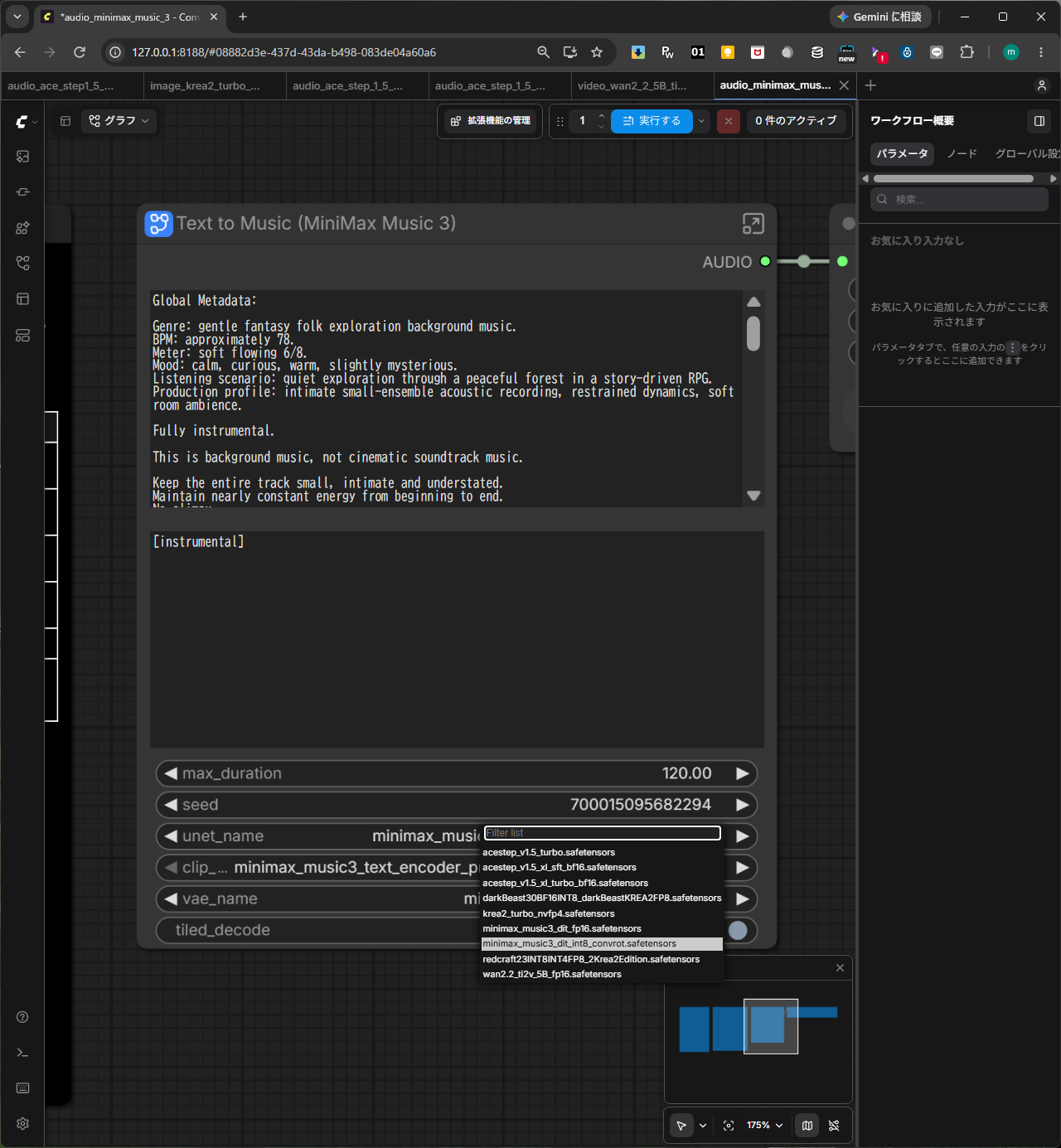Image resolution: width=1061 pixels, height=1148 pixels.
Task: Focus the Filter list input field
Action: pyautogui.click(x=603, y=833)
